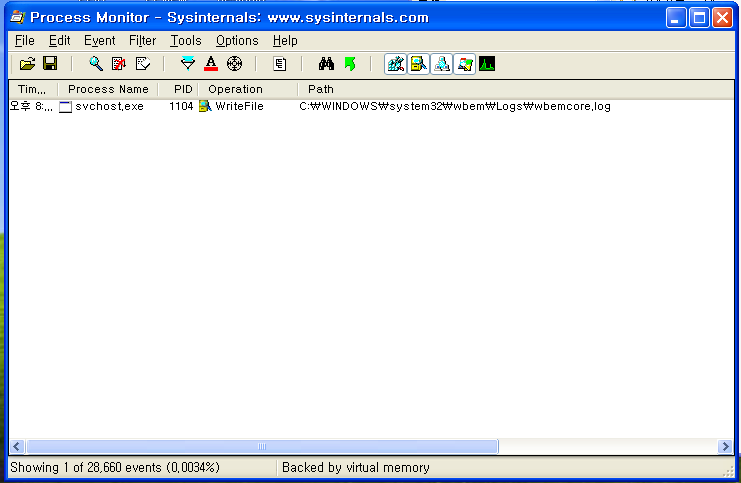Open the Edit menu
The width and height of the screenshot is (741, 483).
point(60,41)
